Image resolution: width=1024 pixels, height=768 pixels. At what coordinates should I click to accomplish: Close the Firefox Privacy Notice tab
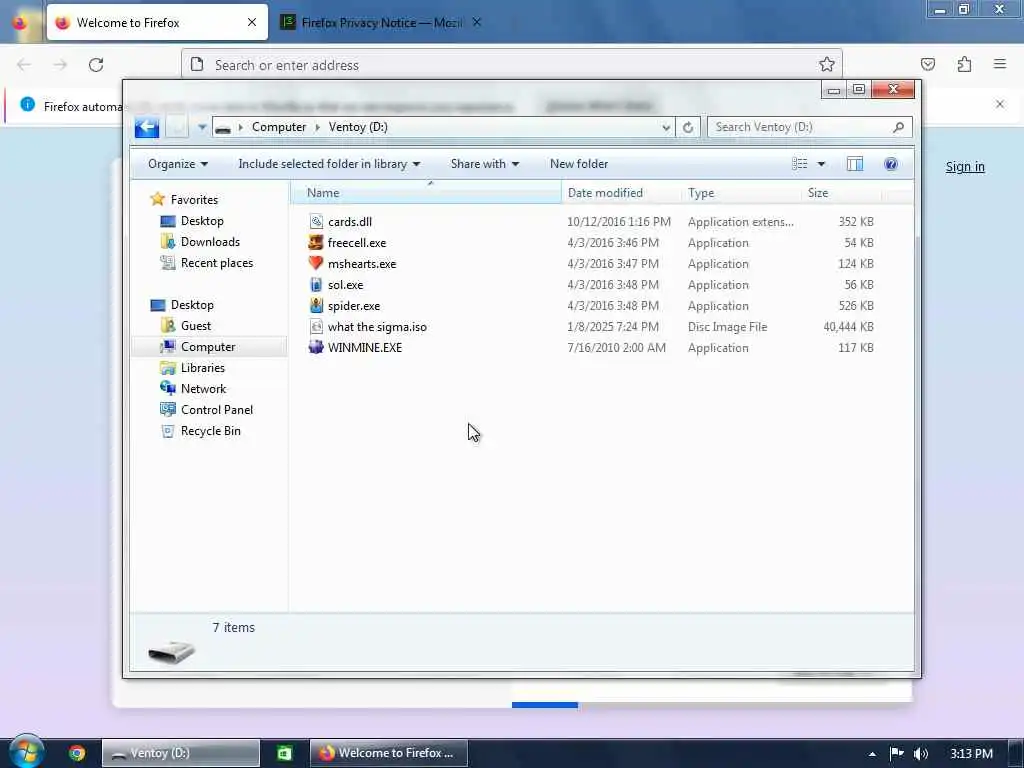click(477, 22)
